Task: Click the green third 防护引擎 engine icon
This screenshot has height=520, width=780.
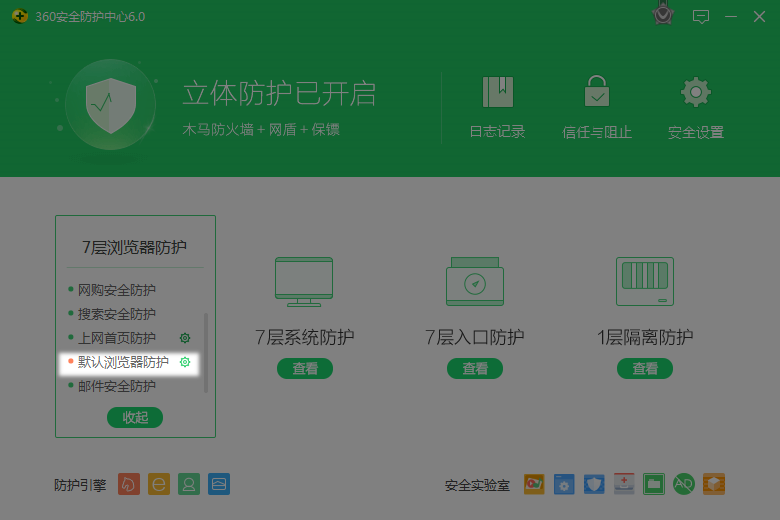Action: click(x=189, y=484)
